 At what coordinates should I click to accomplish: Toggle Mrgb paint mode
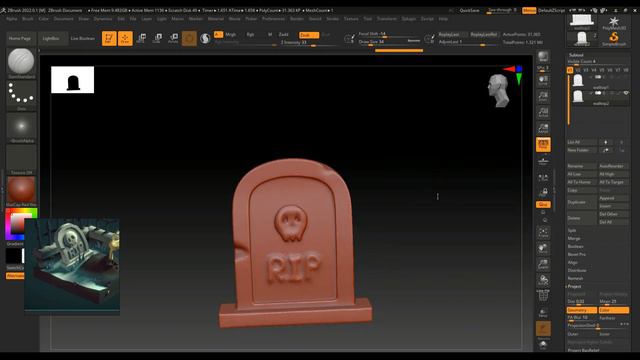tap(231, 35)
